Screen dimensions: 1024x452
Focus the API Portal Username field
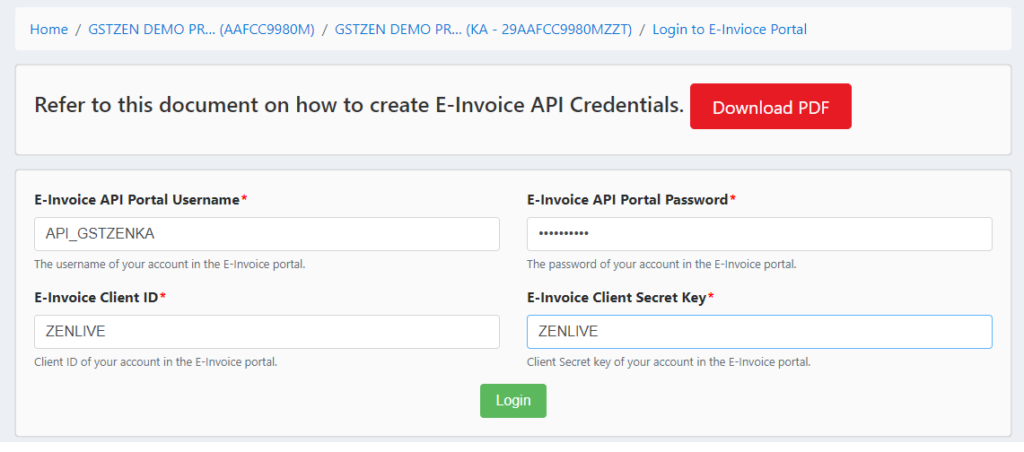266,234
